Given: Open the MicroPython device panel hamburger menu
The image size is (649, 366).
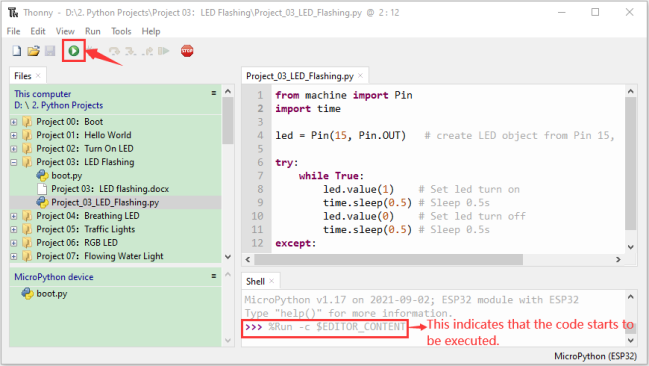Looking at the screenshot, I should coord(214,276).
